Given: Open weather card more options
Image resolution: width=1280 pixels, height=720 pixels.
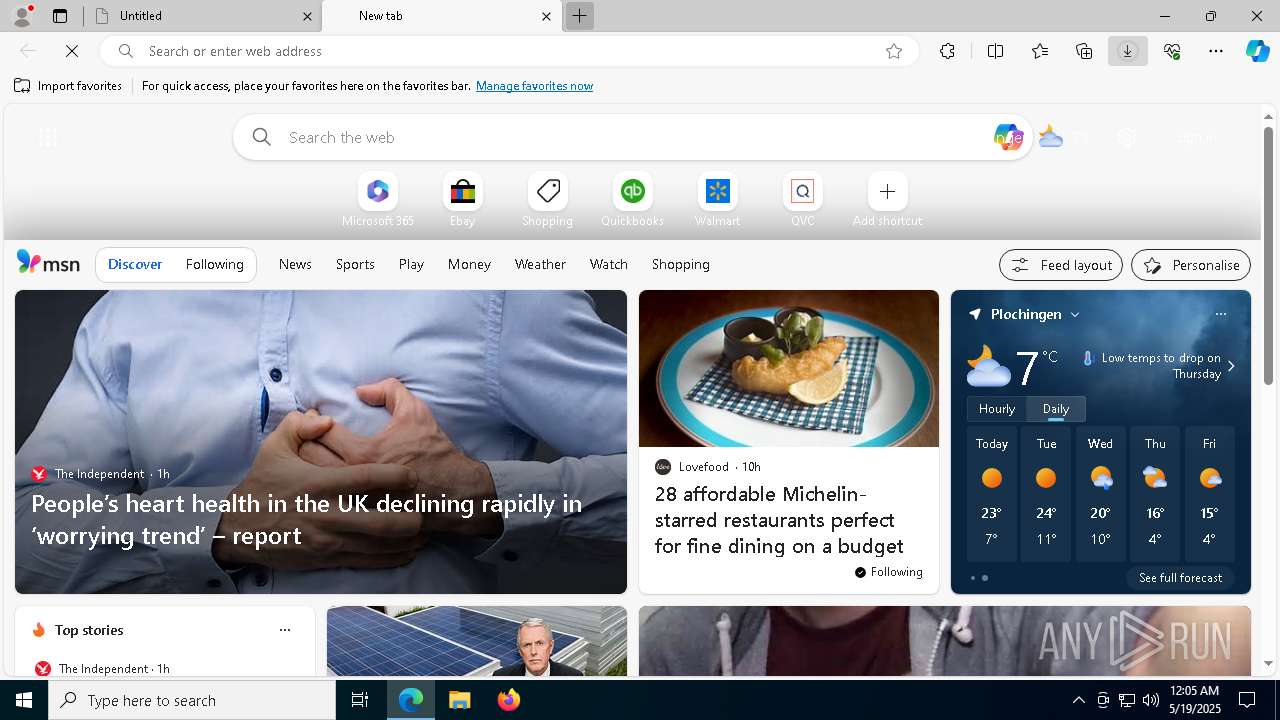Looking at the screenshot, I should click(1221, 314).
